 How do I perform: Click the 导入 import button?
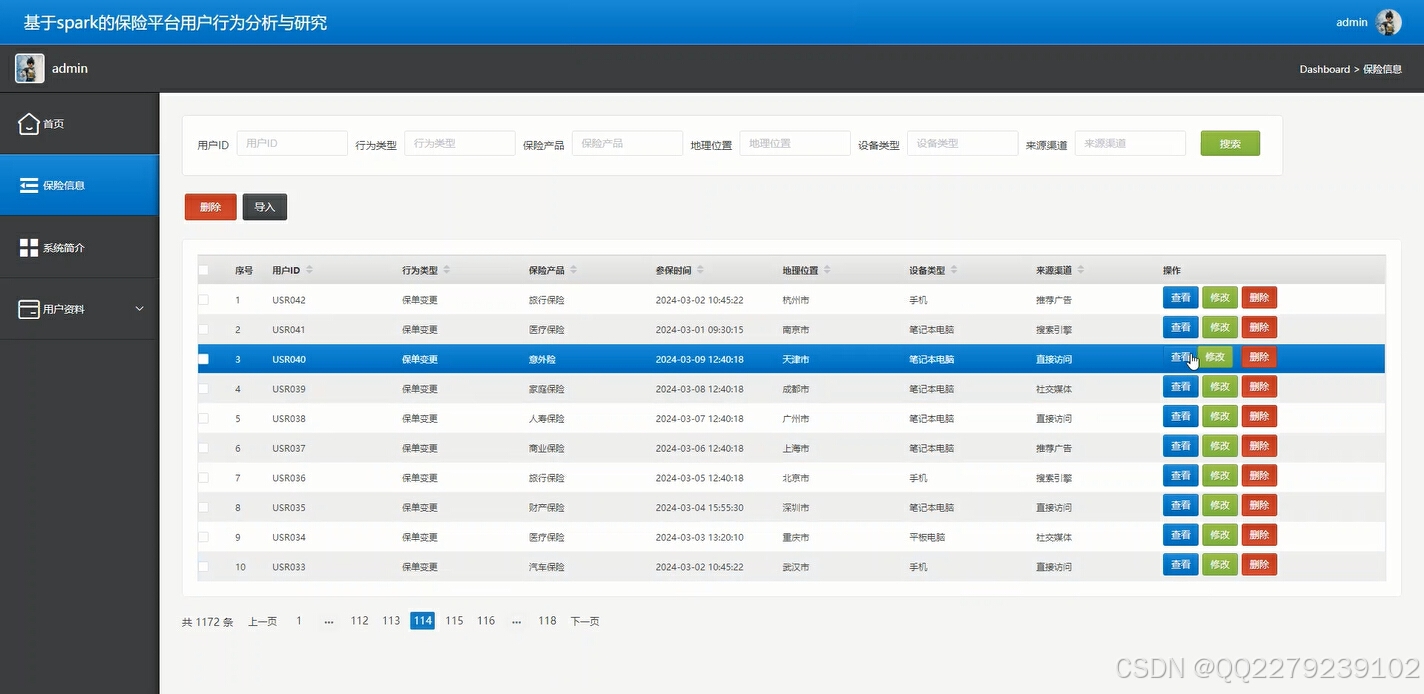(264, 207)
